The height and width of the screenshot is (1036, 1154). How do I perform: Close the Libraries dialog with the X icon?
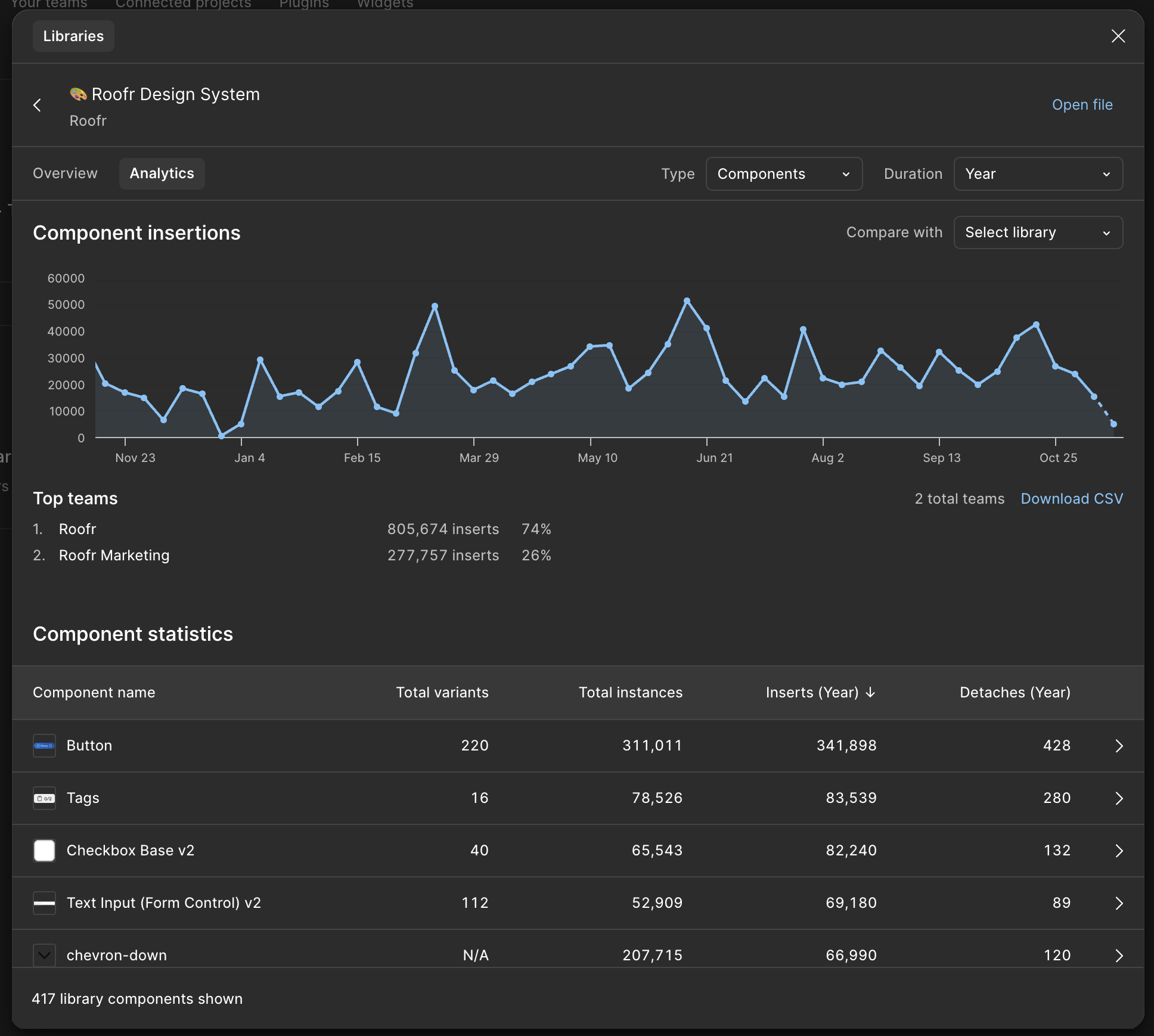coord(1118,36)
